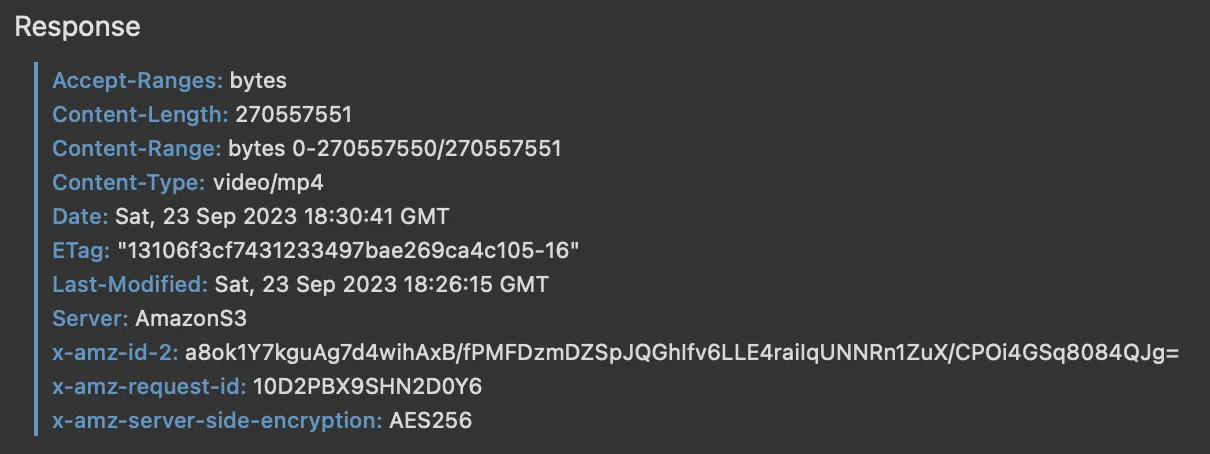
Task: Click the Content-Type header label
Action: pos(130,182)
